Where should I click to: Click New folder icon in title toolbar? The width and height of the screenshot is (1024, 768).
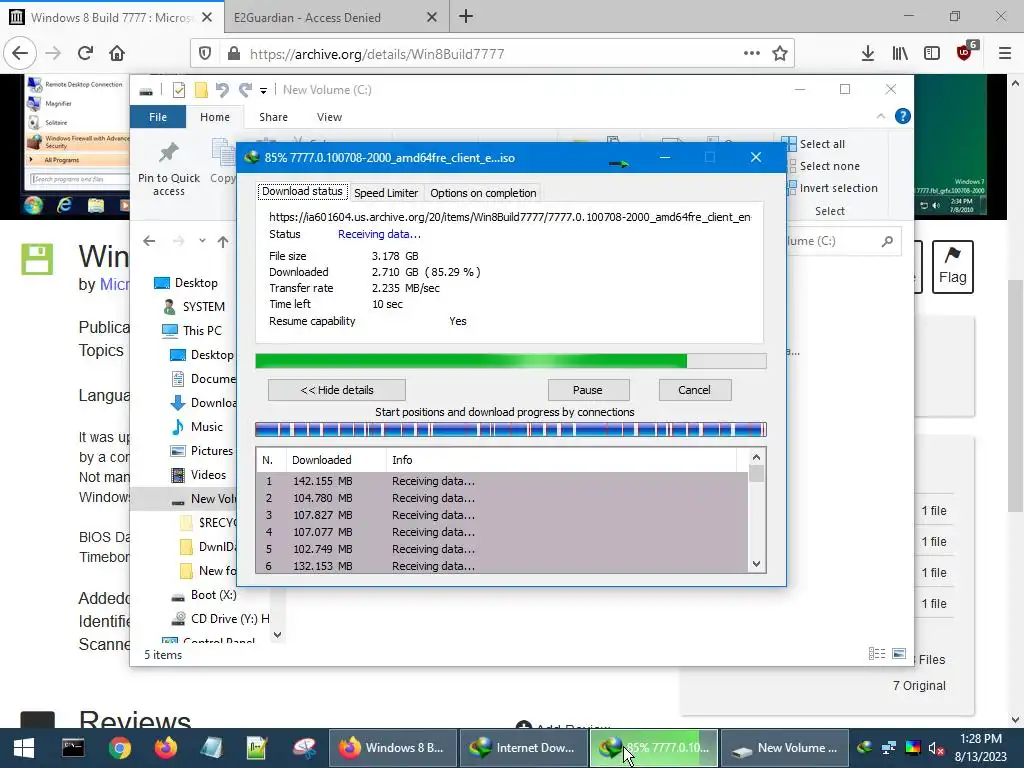click(x=201, y=89)
